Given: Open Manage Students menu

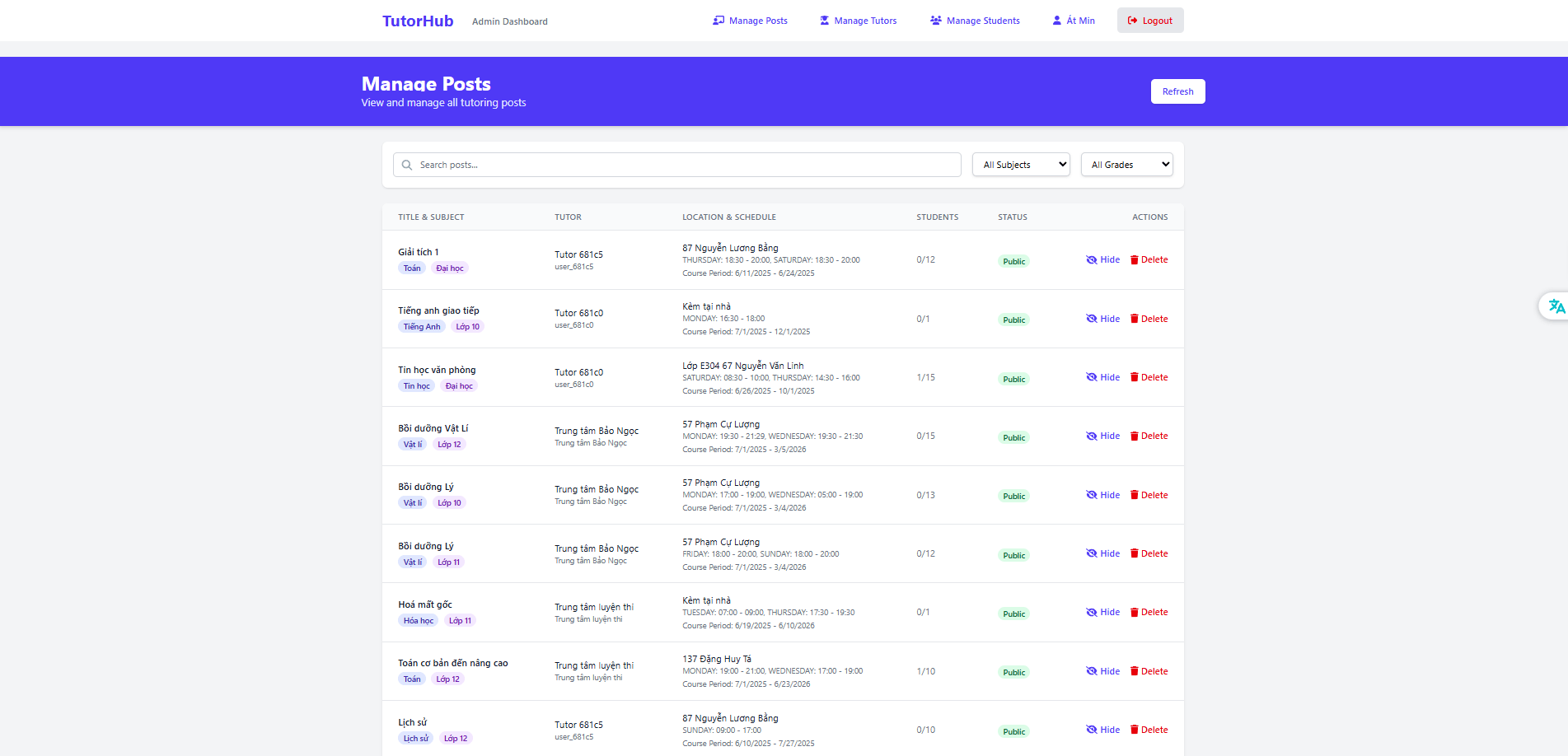Looking at the screenshot, I should pos(975,21).
